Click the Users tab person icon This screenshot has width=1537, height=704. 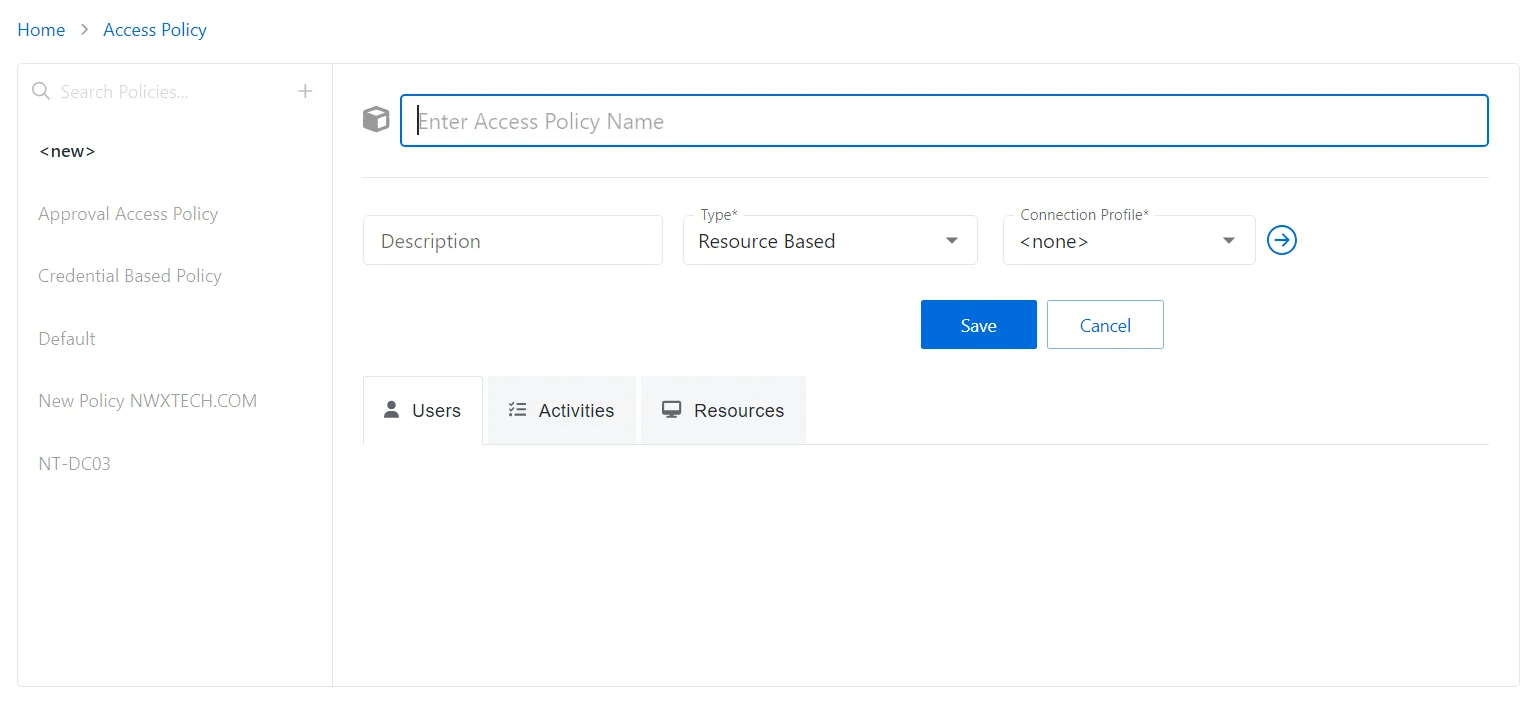pyautogui.click(x=392, y=409)
